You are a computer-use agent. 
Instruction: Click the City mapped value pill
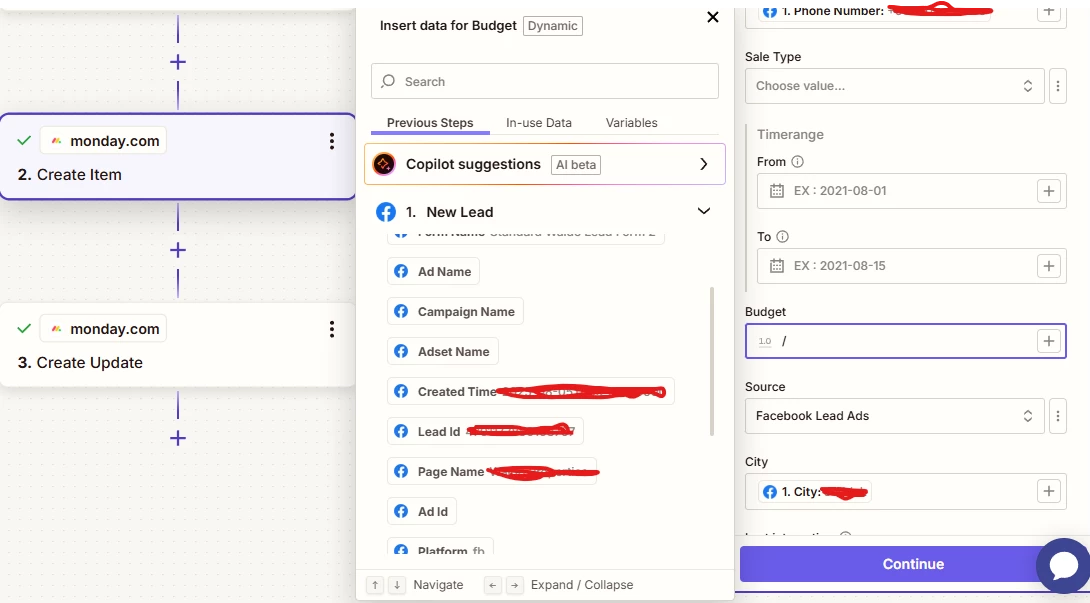point(815,492)
